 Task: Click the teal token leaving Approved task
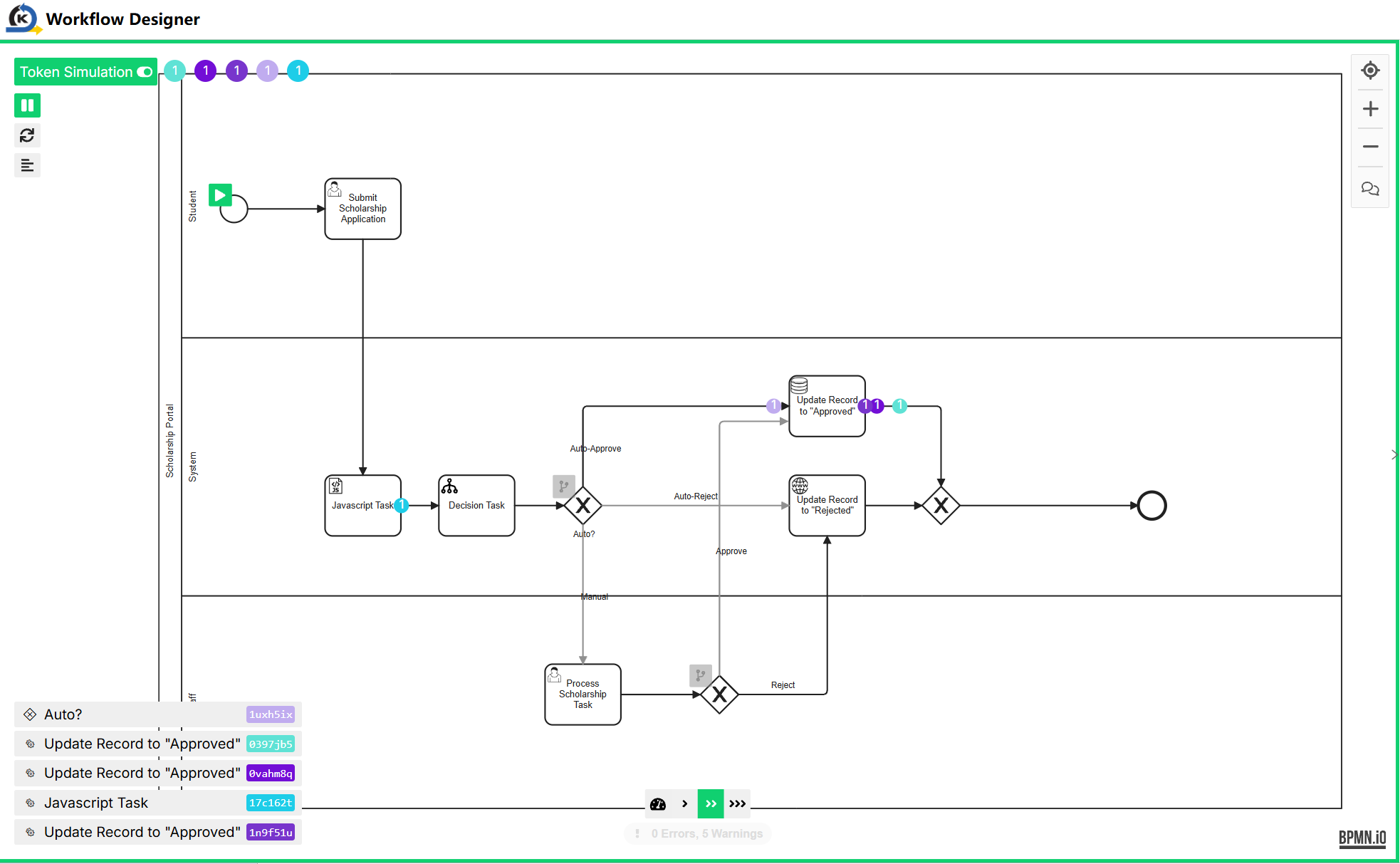[x=900, y=406]
